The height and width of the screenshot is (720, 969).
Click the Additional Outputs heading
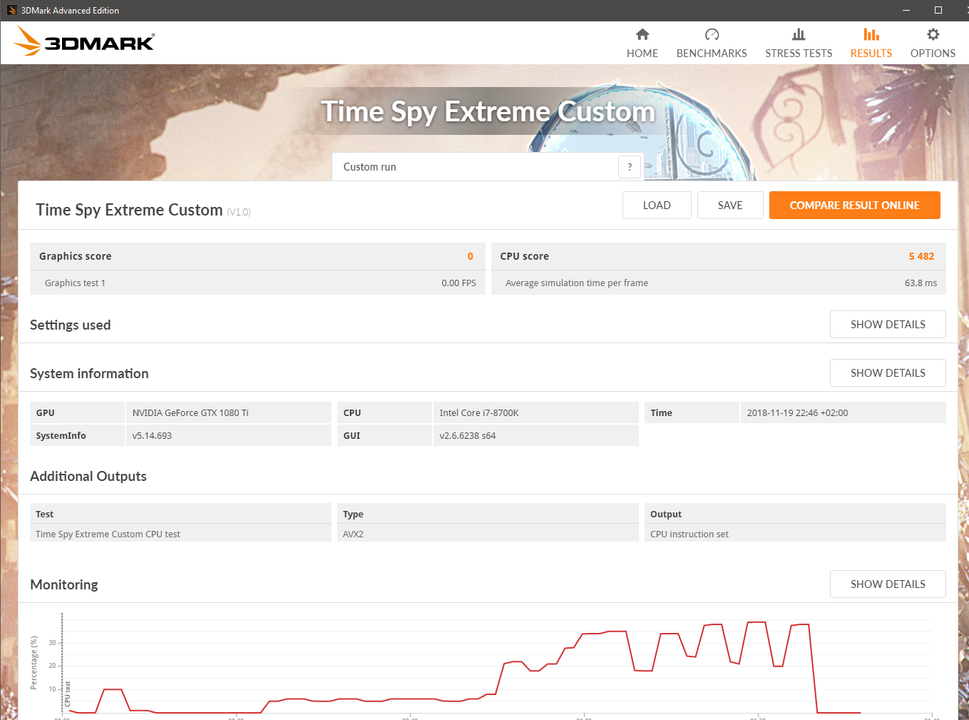(x=88, y=476)
